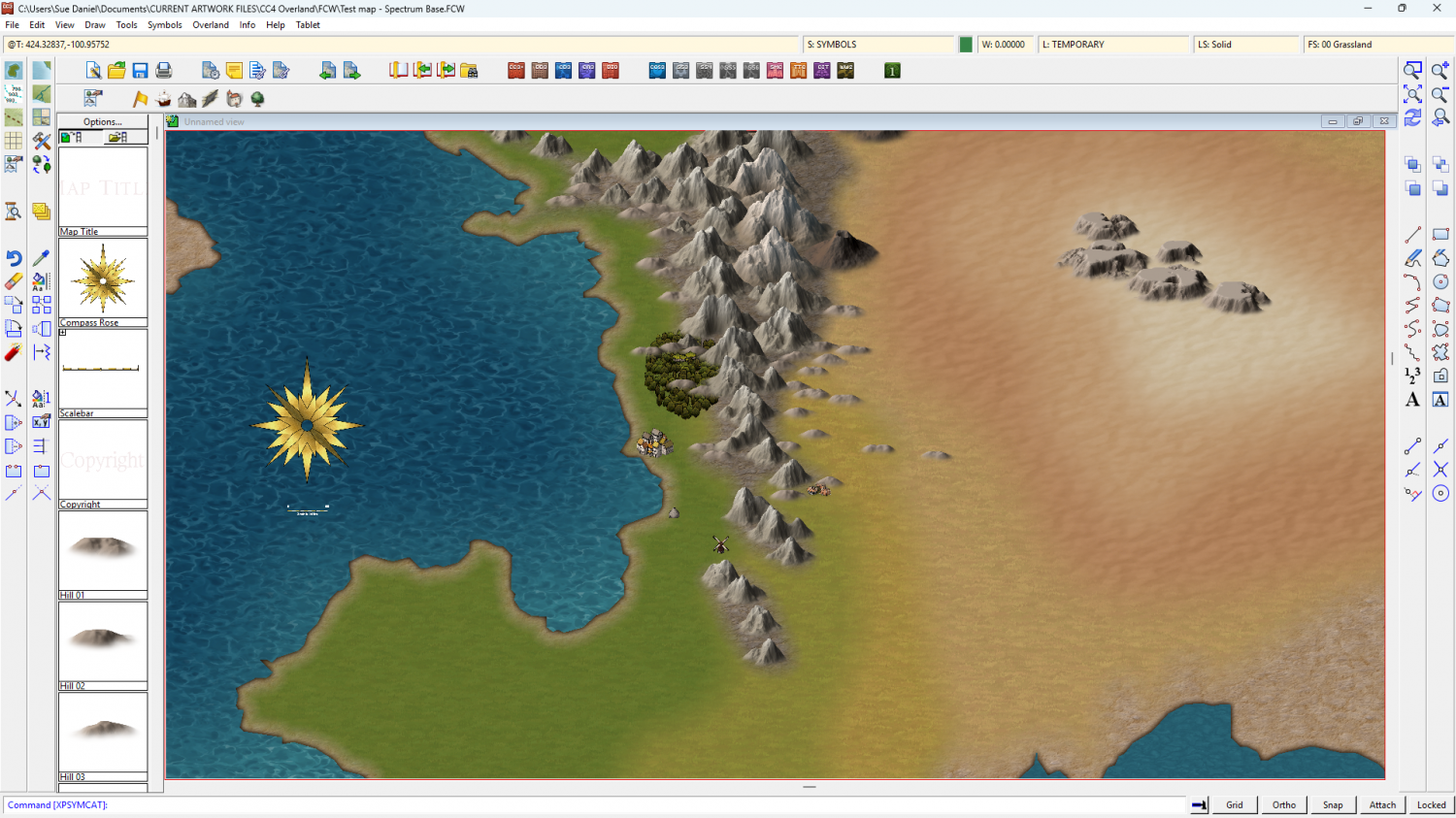Open the L: TEMPORARY layer selector

[1113, 45]
